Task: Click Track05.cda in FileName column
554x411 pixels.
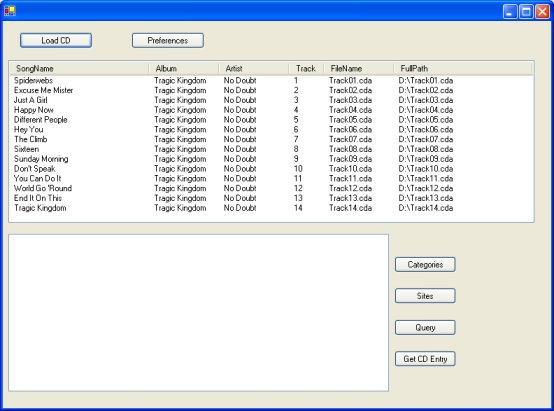Action: click(x=350, y=120)
